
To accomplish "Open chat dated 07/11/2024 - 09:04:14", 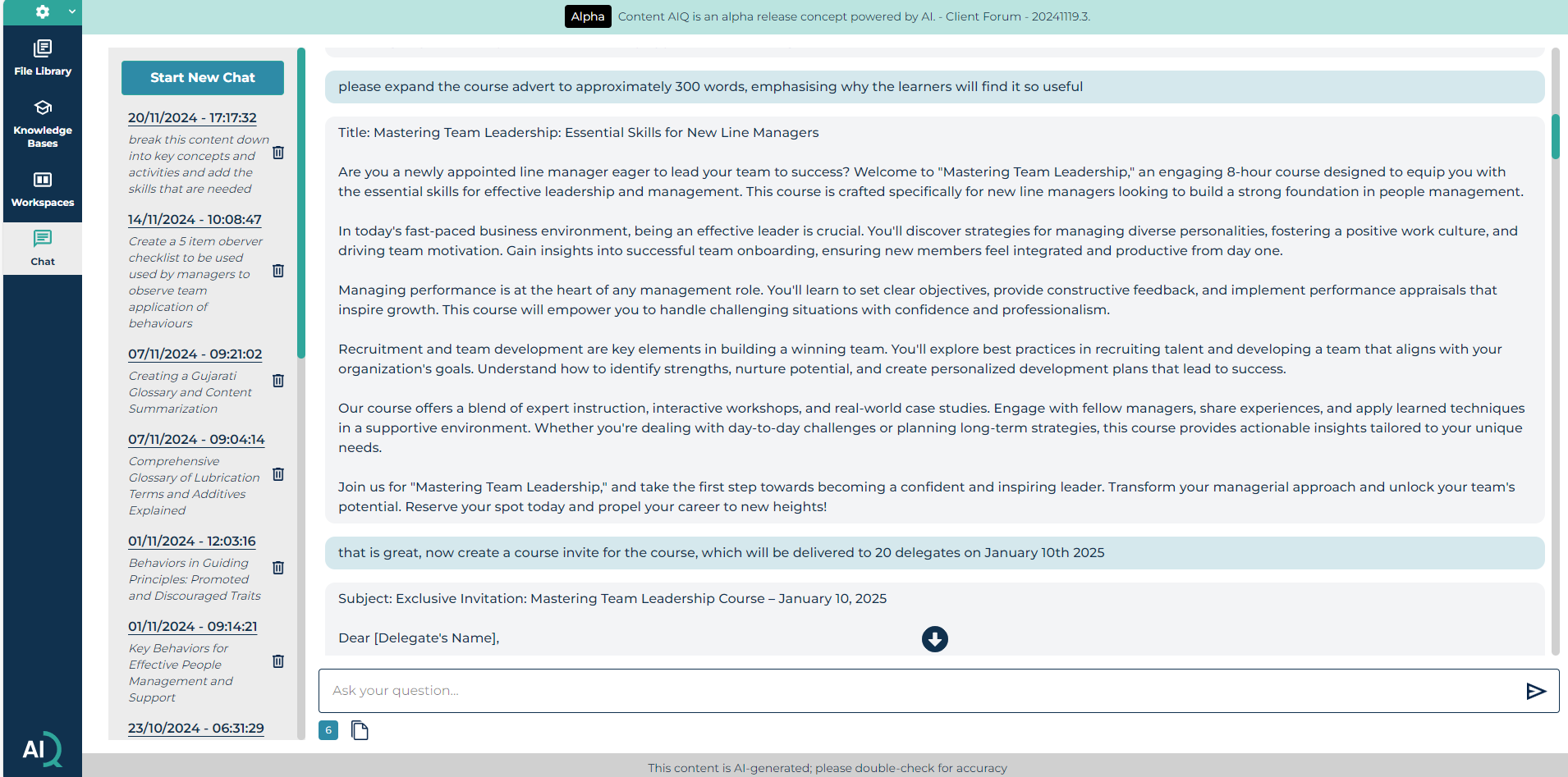I will tap(196, 440).
